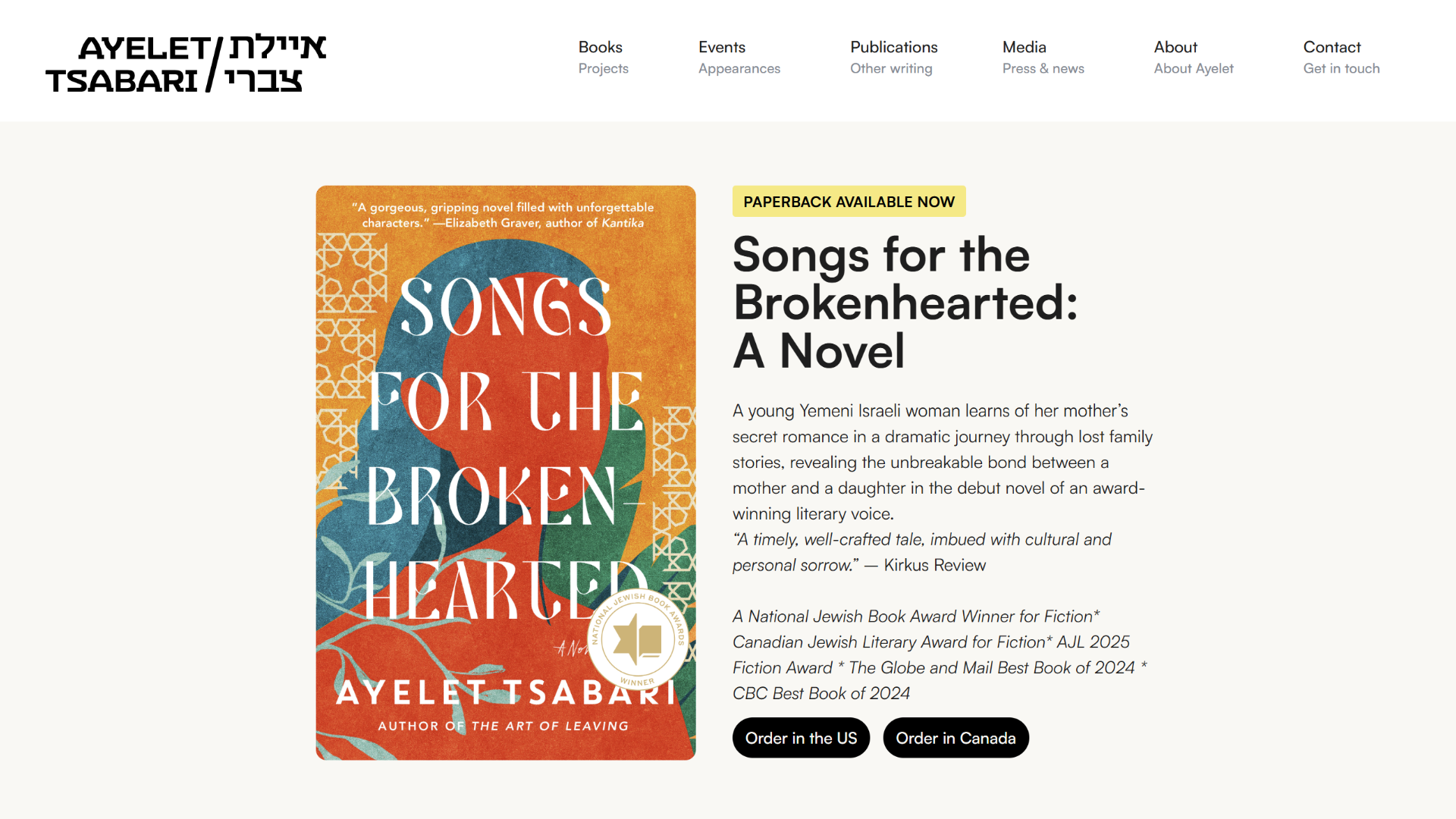Image resolution: width=1456 pixels, height=819 pixels.
Task: Open the Books menu item
Action: point(601,48)
